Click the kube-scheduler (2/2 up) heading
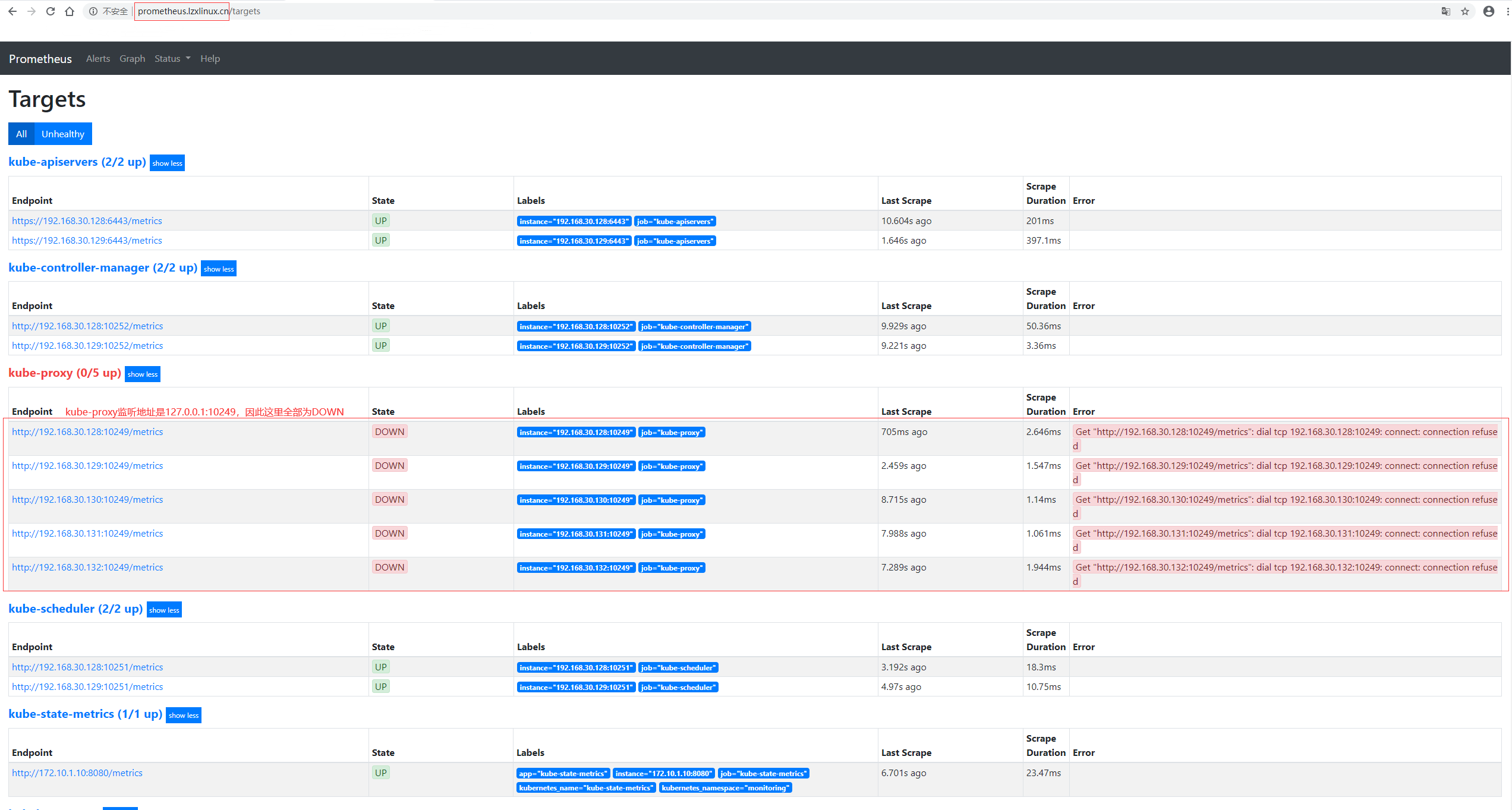Viewport: 1512px width, 810px height. pyautogui.click(x=75, y=609)
